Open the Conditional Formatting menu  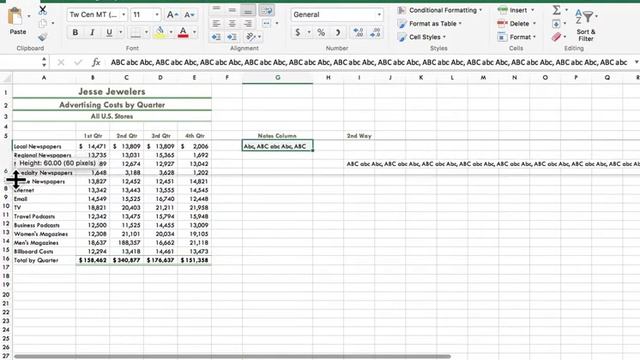coord(440,10)
